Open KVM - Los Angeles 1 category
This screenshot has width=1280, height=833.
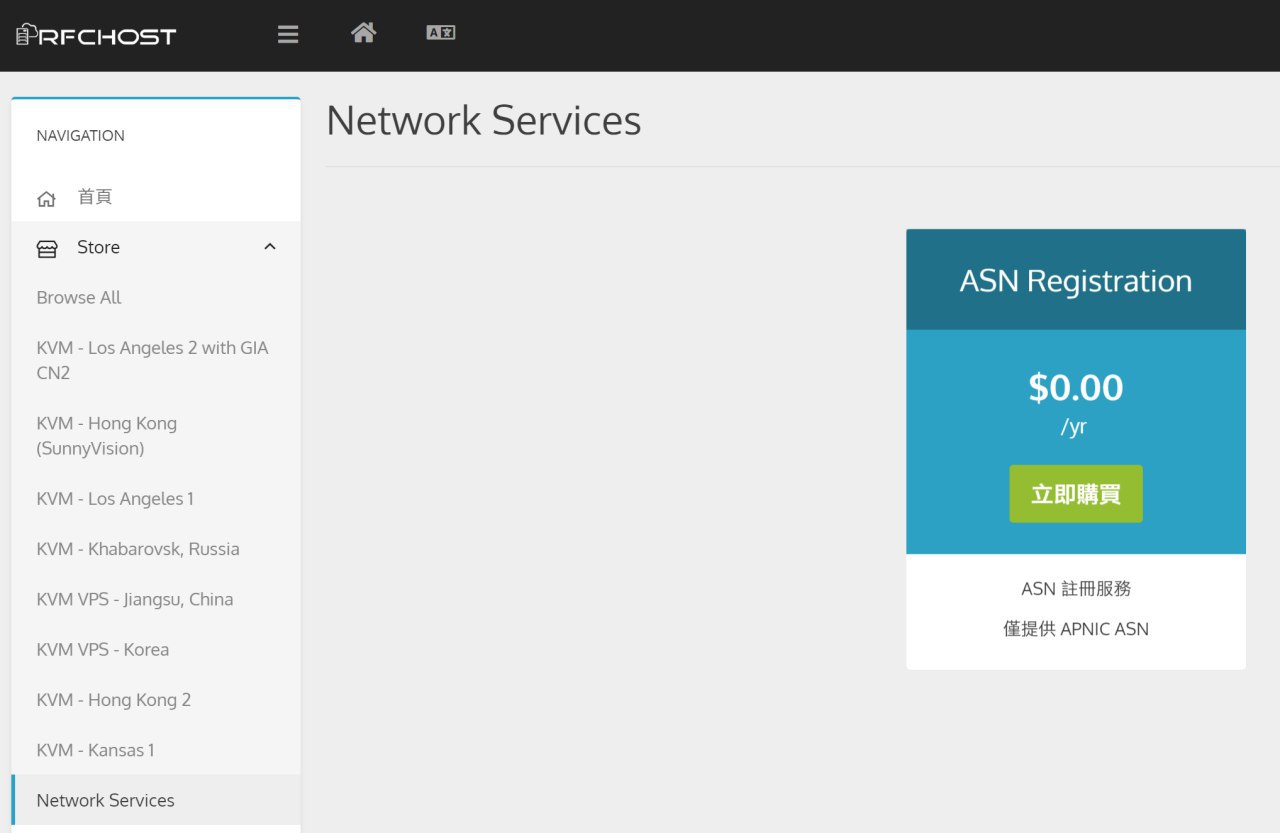point(115,499)
